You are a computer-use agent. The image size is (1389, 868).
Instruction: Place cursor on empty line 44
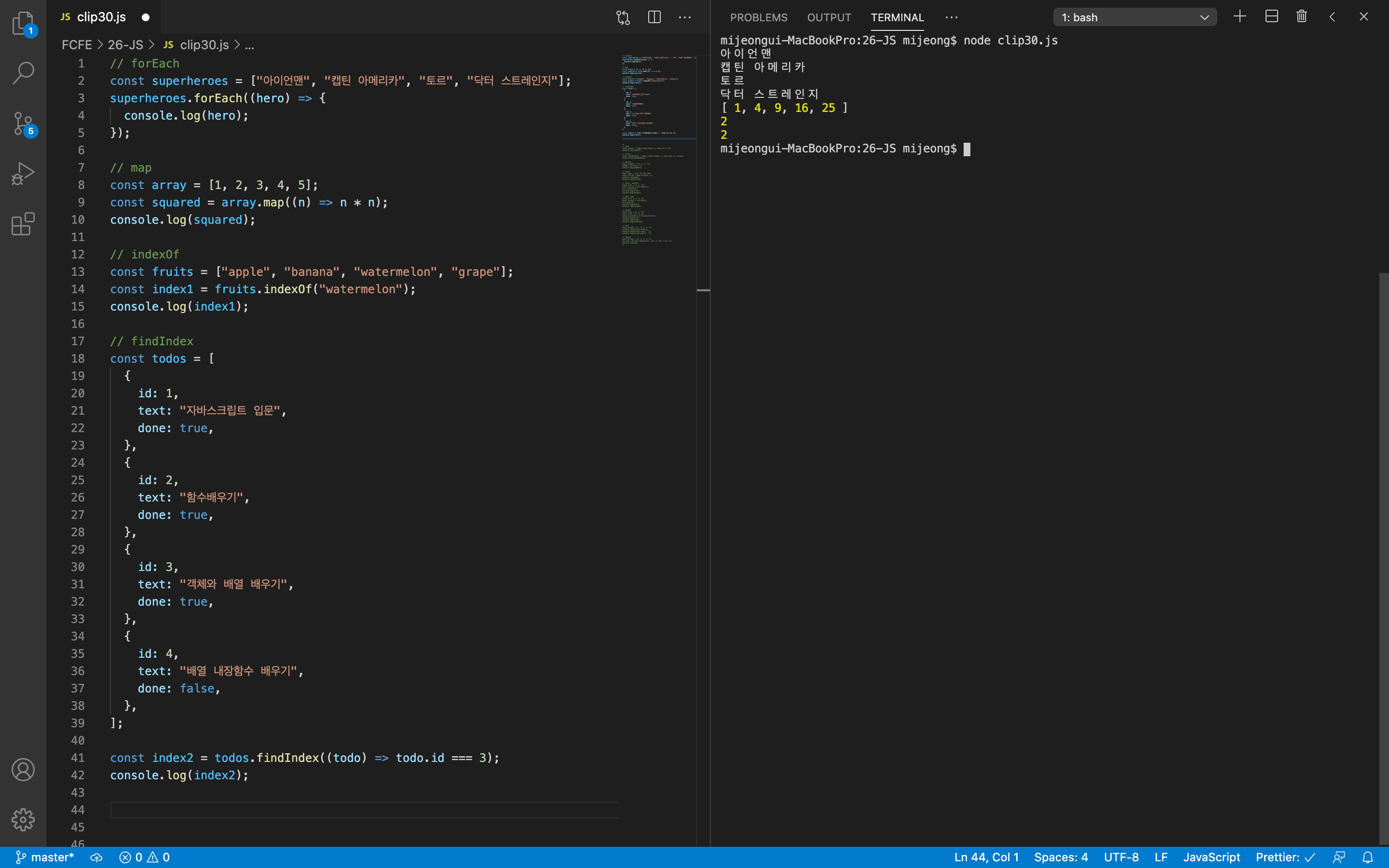pyautogui.click(x=364, y=810)
